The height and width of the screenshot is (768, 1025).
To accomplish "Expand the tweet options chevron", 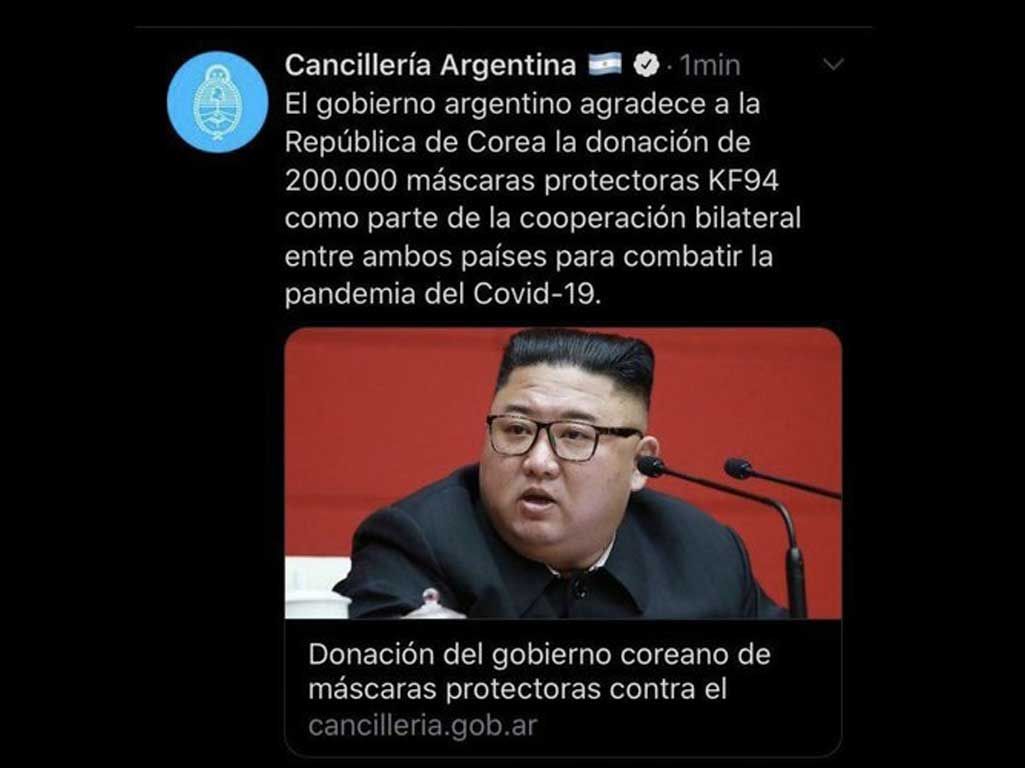I will [x=833, y=64].
